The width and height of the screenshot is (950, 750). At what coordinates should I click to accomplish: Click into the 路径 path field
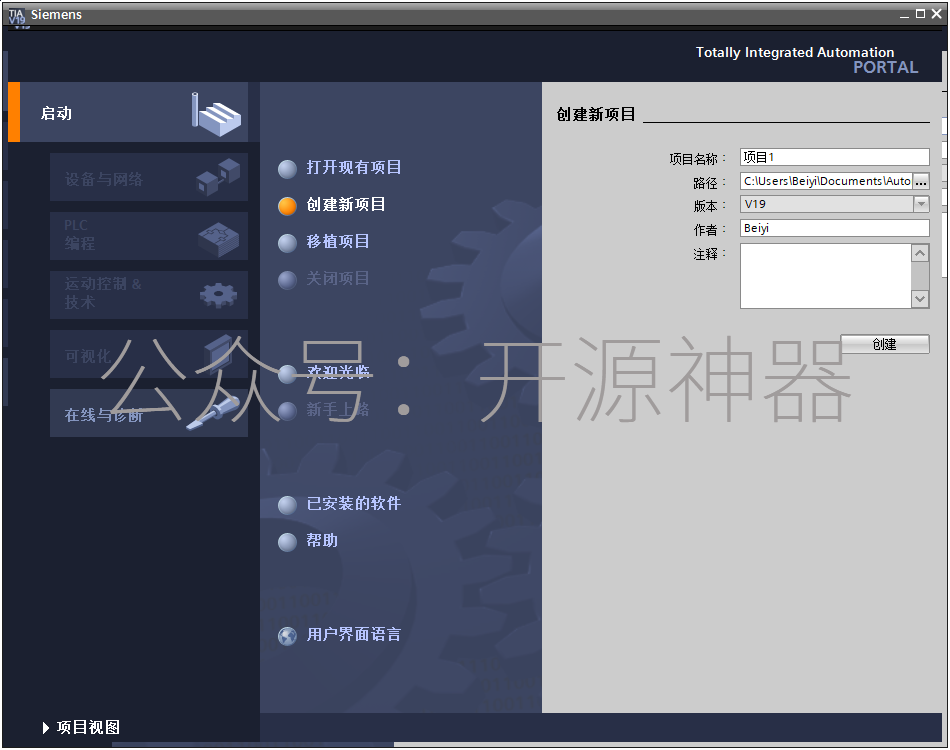826,181
